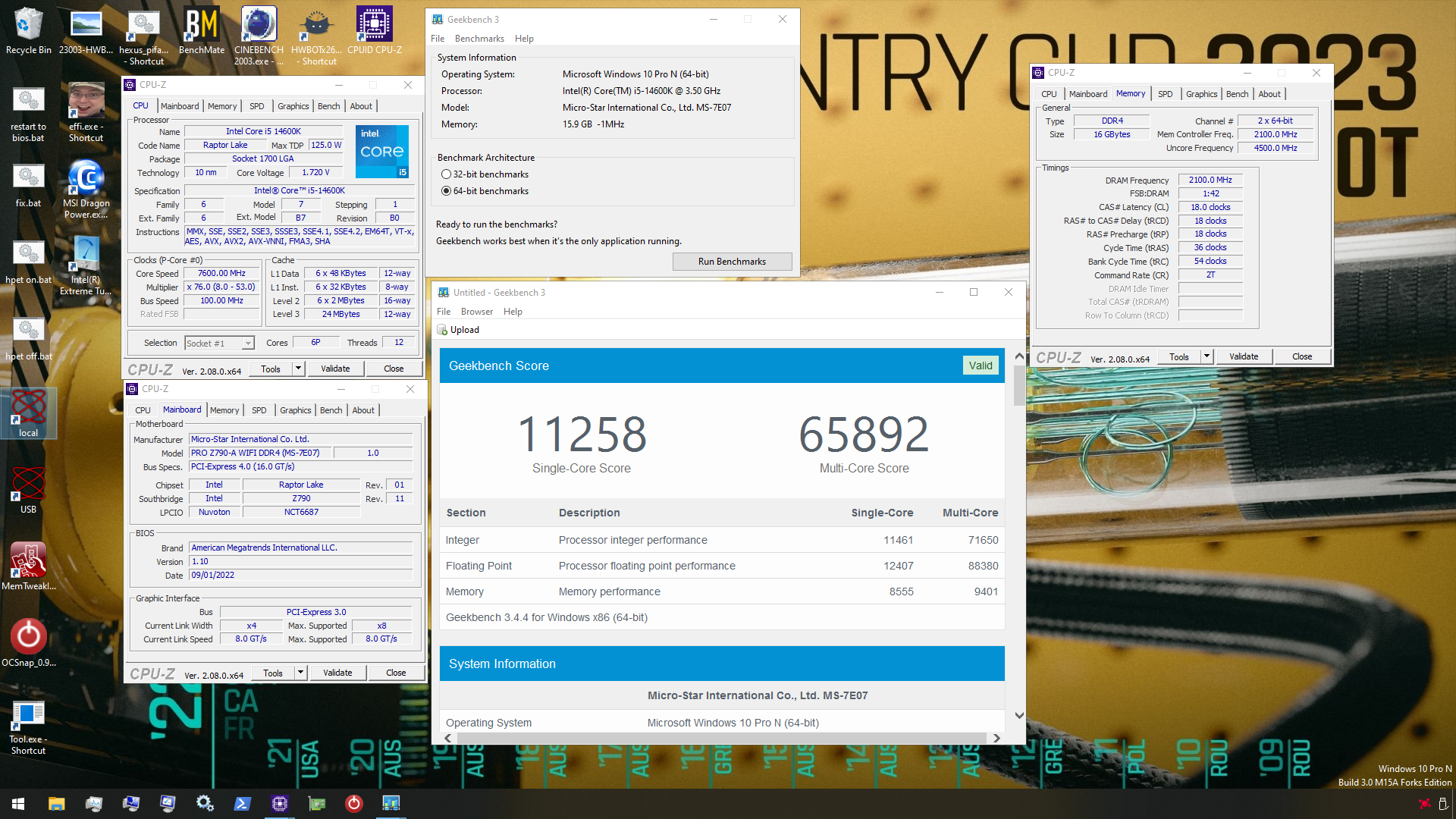Click single-core score 11258
Viewport: 1456px width, 819px height.
[582, 435]
